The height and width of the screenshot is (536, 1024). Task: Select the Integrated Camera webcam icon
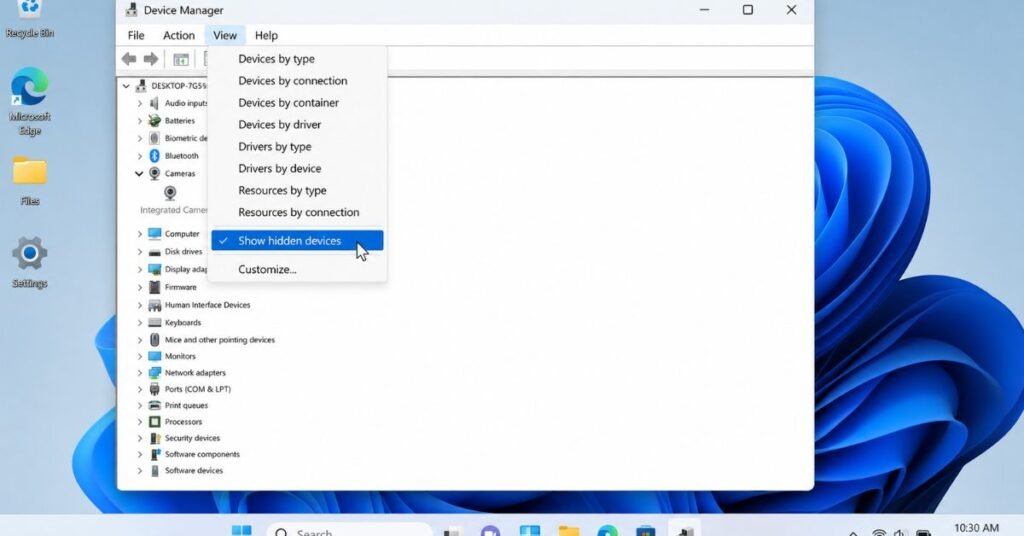pyautogui.click(x=170, y=193)
